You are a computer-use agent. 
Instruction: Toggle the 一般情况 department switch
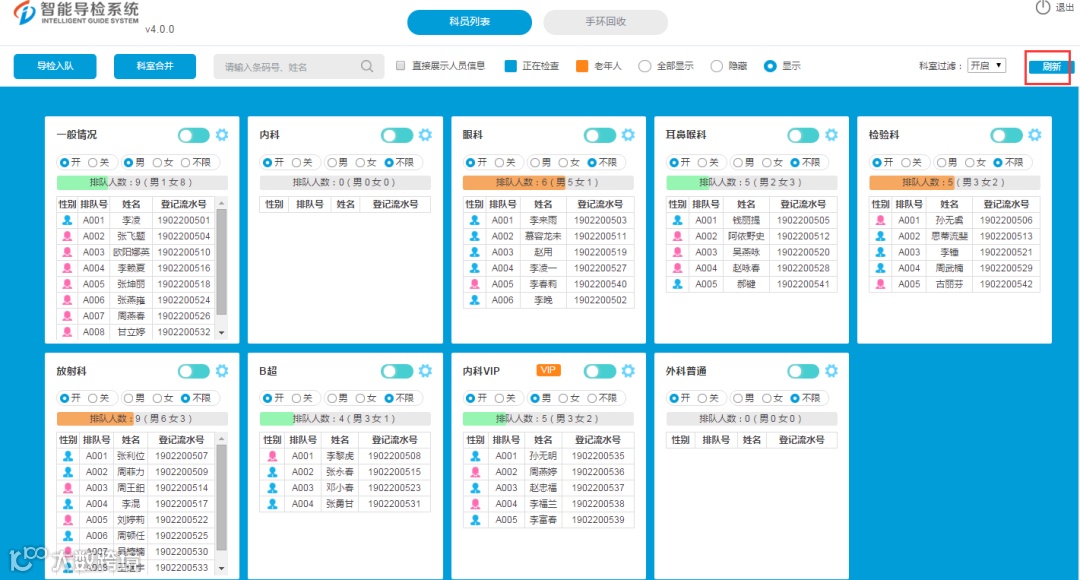click(194, 135)
